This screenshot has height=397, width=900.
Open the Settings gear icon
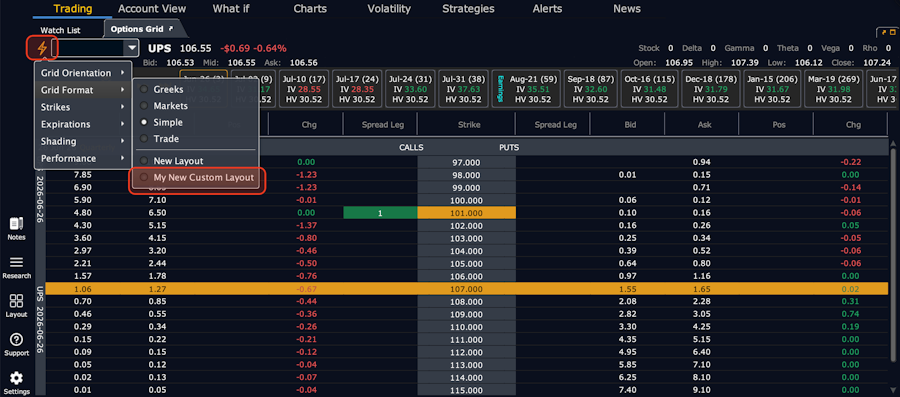[16, 383]
